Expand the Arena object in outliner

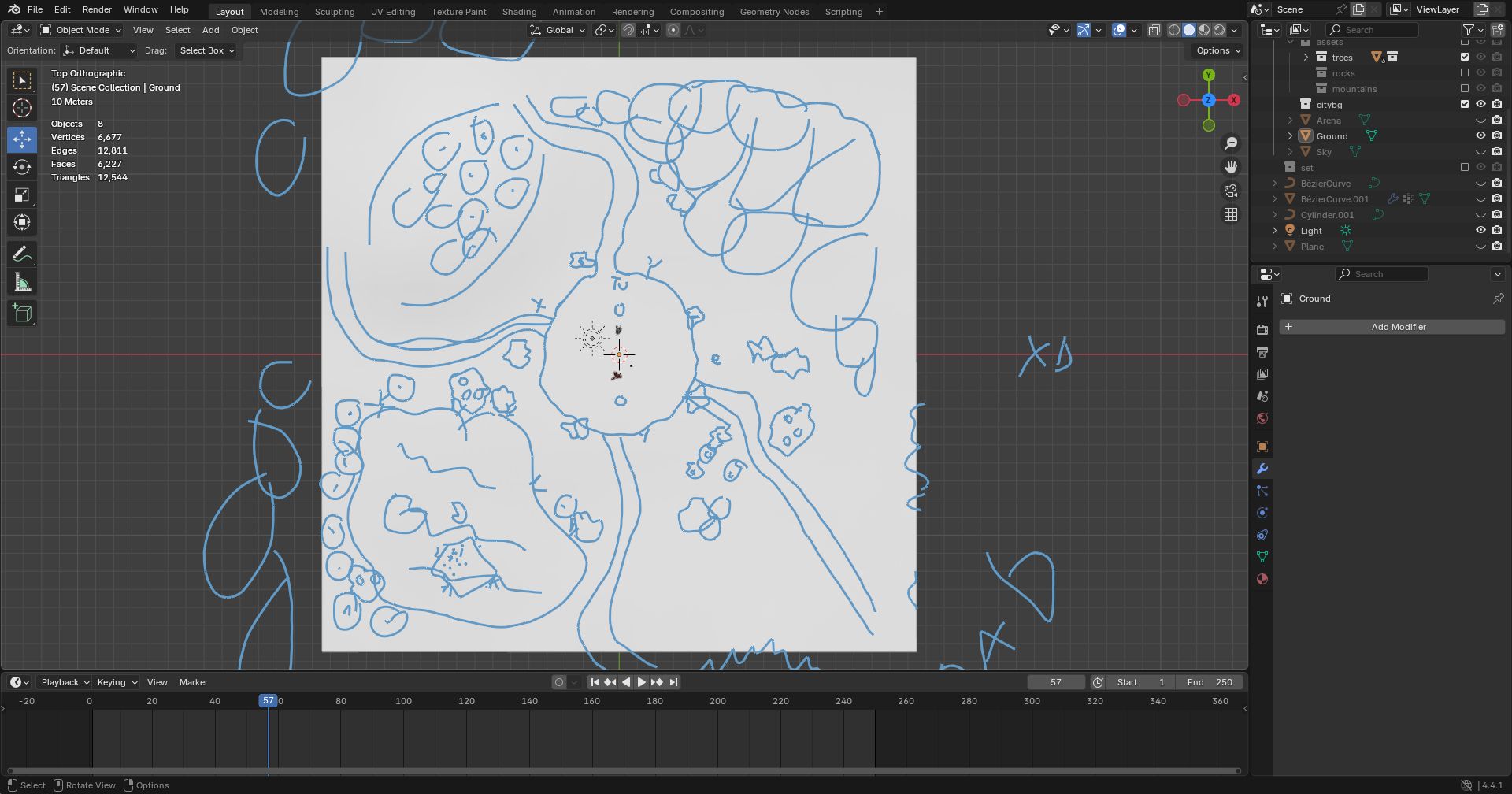(x=1290, y=121)
